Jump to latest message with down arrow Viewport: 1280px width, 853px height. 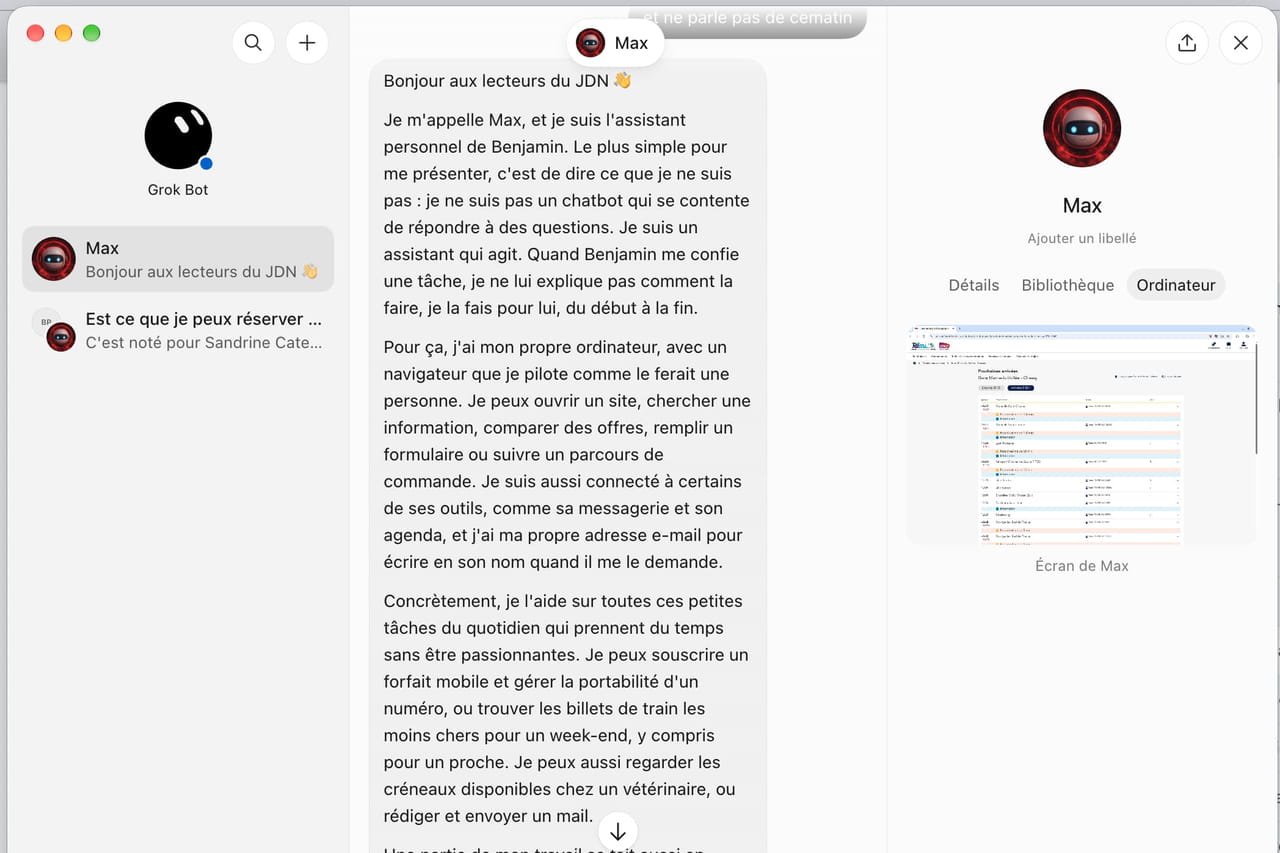(618, 831)
